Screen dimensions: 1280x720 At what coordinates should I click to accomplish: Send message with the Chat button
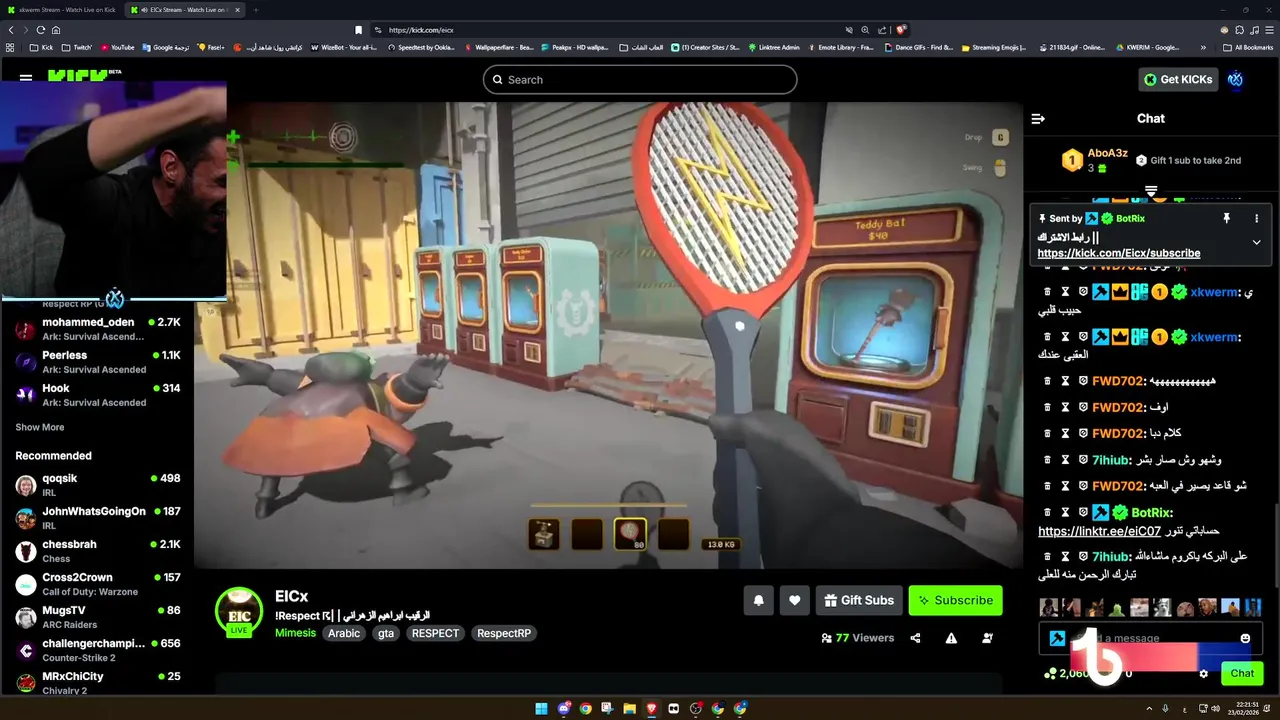[x=1242, y=673]
